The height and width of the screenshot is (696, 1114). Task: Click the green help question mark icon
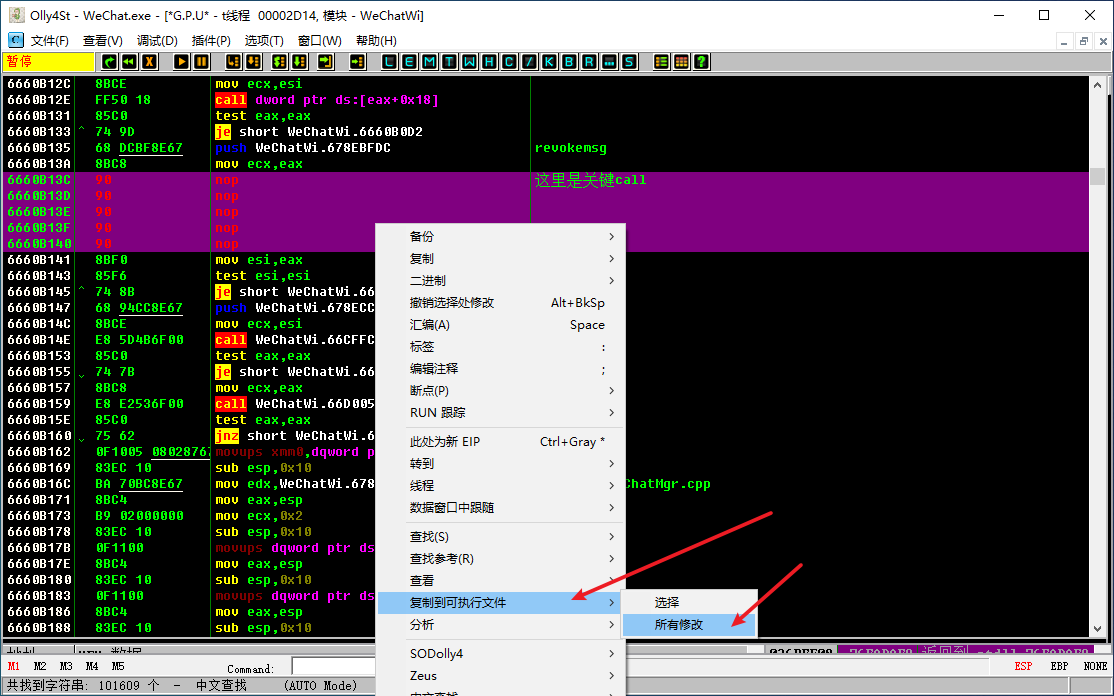pyautogui.click(x=701, y=62)
